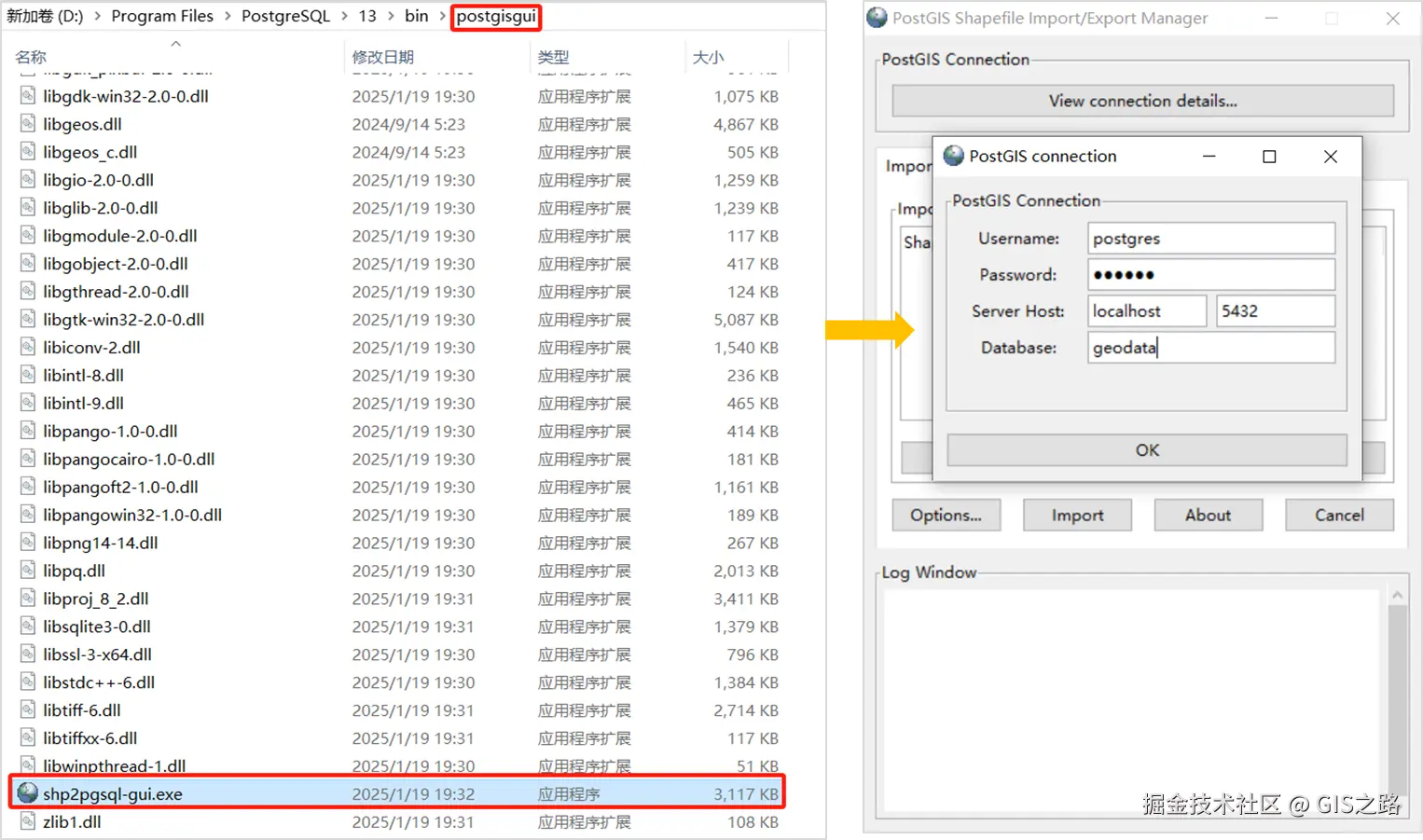Select libwinpthread-1.dll file name

coord(115,765)
